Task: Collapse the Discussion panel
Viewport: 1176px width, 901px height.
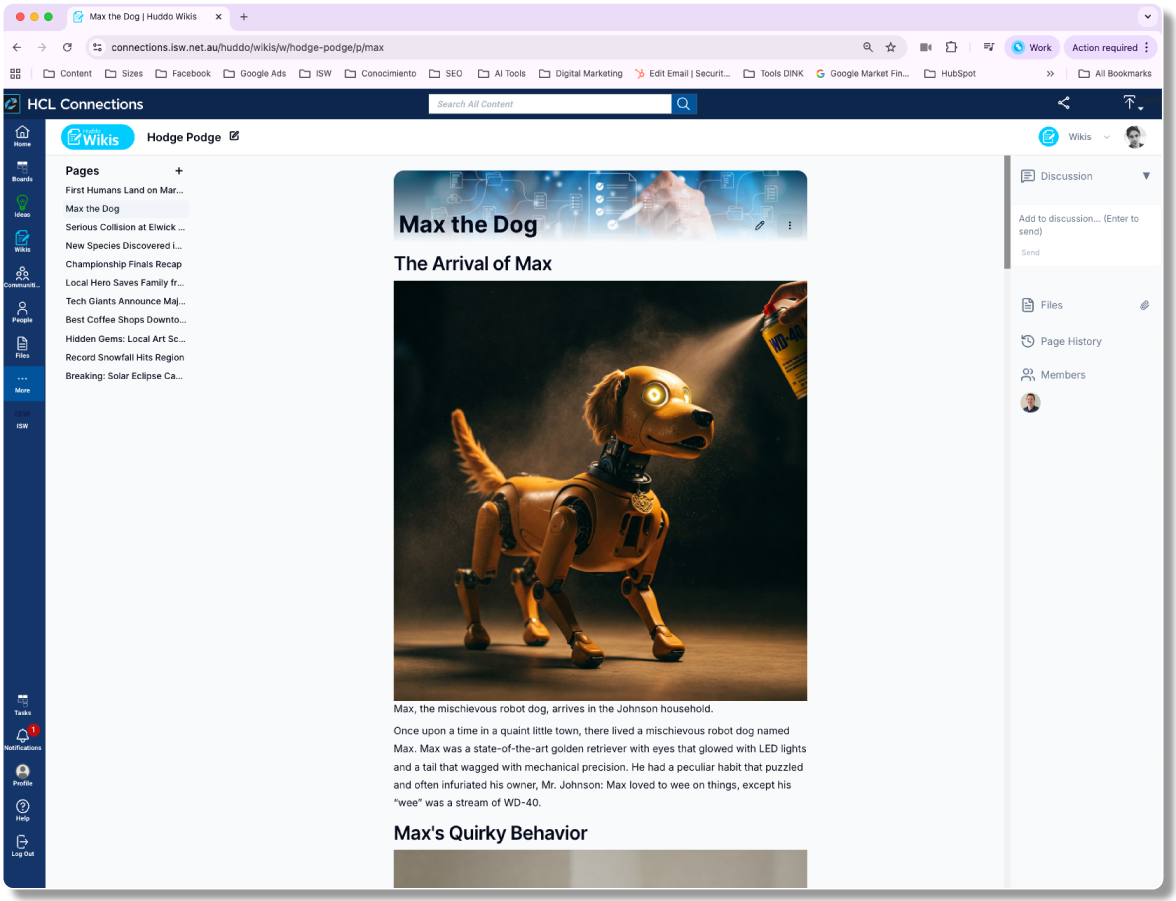Action: click(1146, 175)
